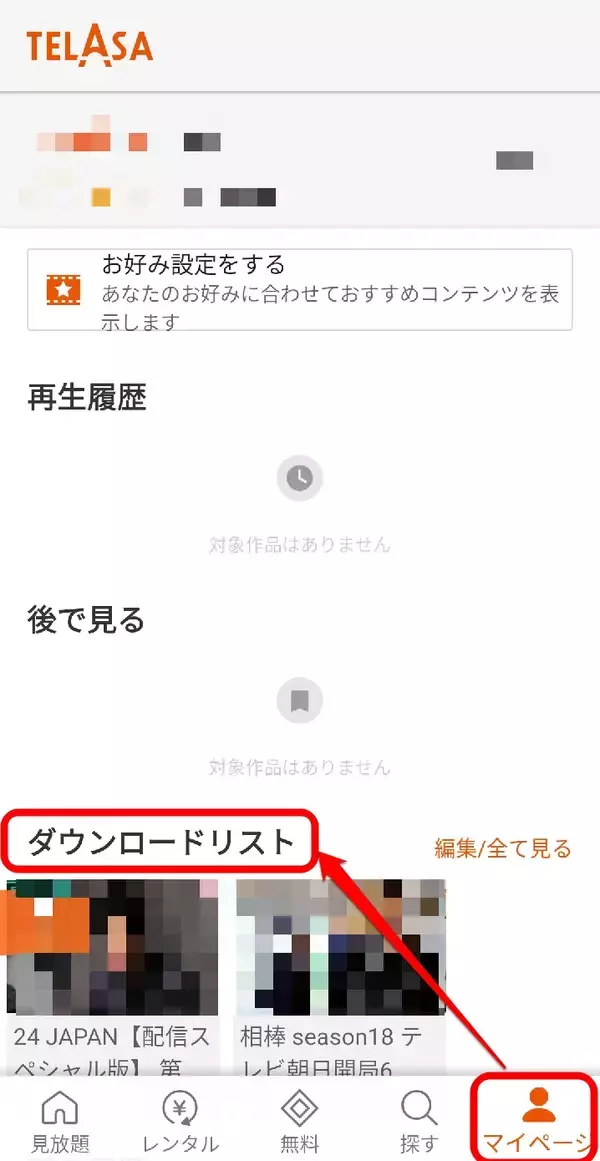Open the お好み設定をする settings card
The image size is (600, 1161).
pos(299,290)
